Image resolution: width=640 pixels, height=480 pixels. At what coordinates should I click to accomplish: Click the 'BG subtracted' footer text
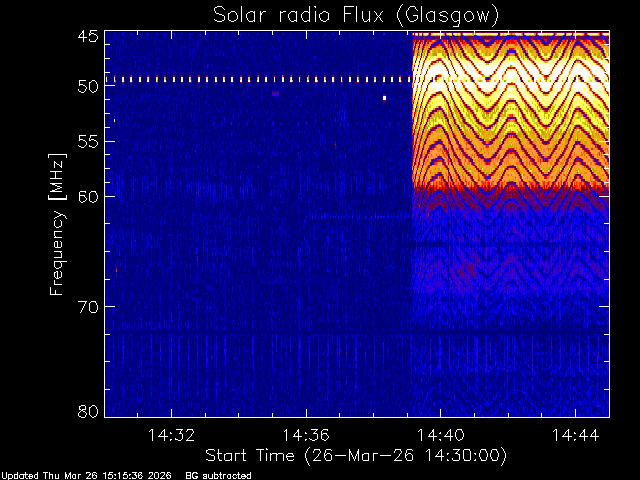pyautogui.click(x=218, y=476)
